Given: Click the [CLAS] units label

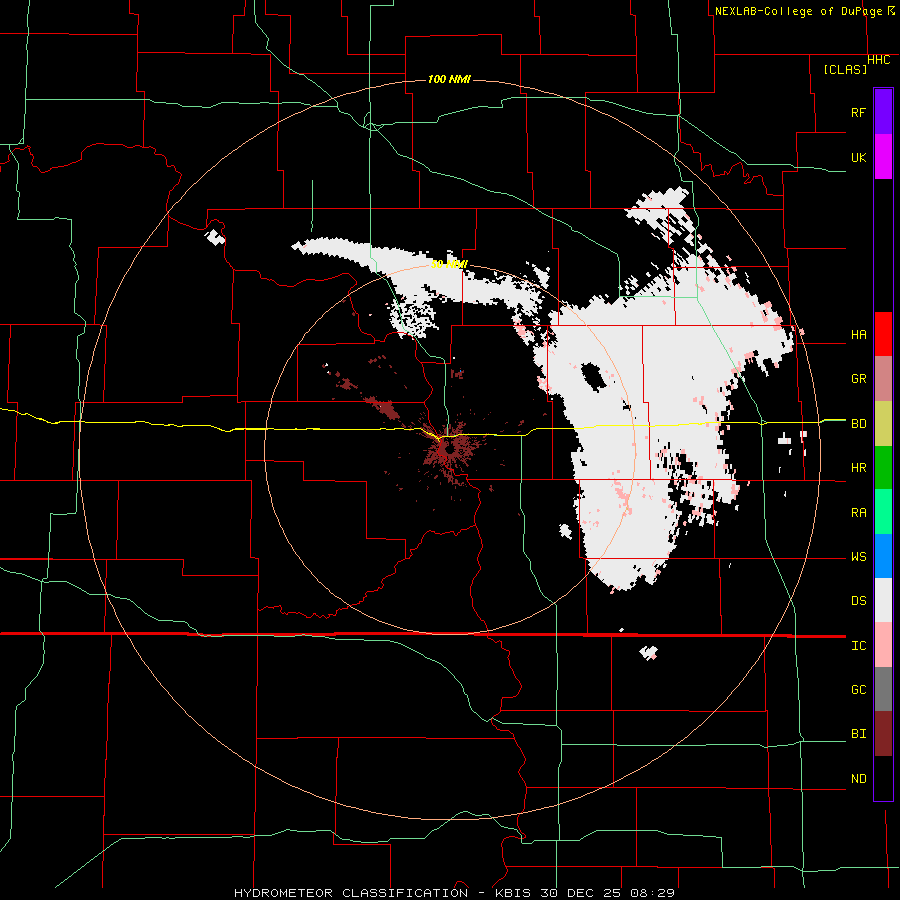Looking at the screenshot, I should 845,70.
